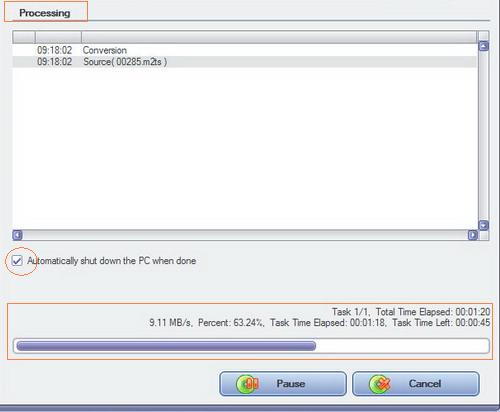
Task: Pause the conversion task
Action: 283,384
